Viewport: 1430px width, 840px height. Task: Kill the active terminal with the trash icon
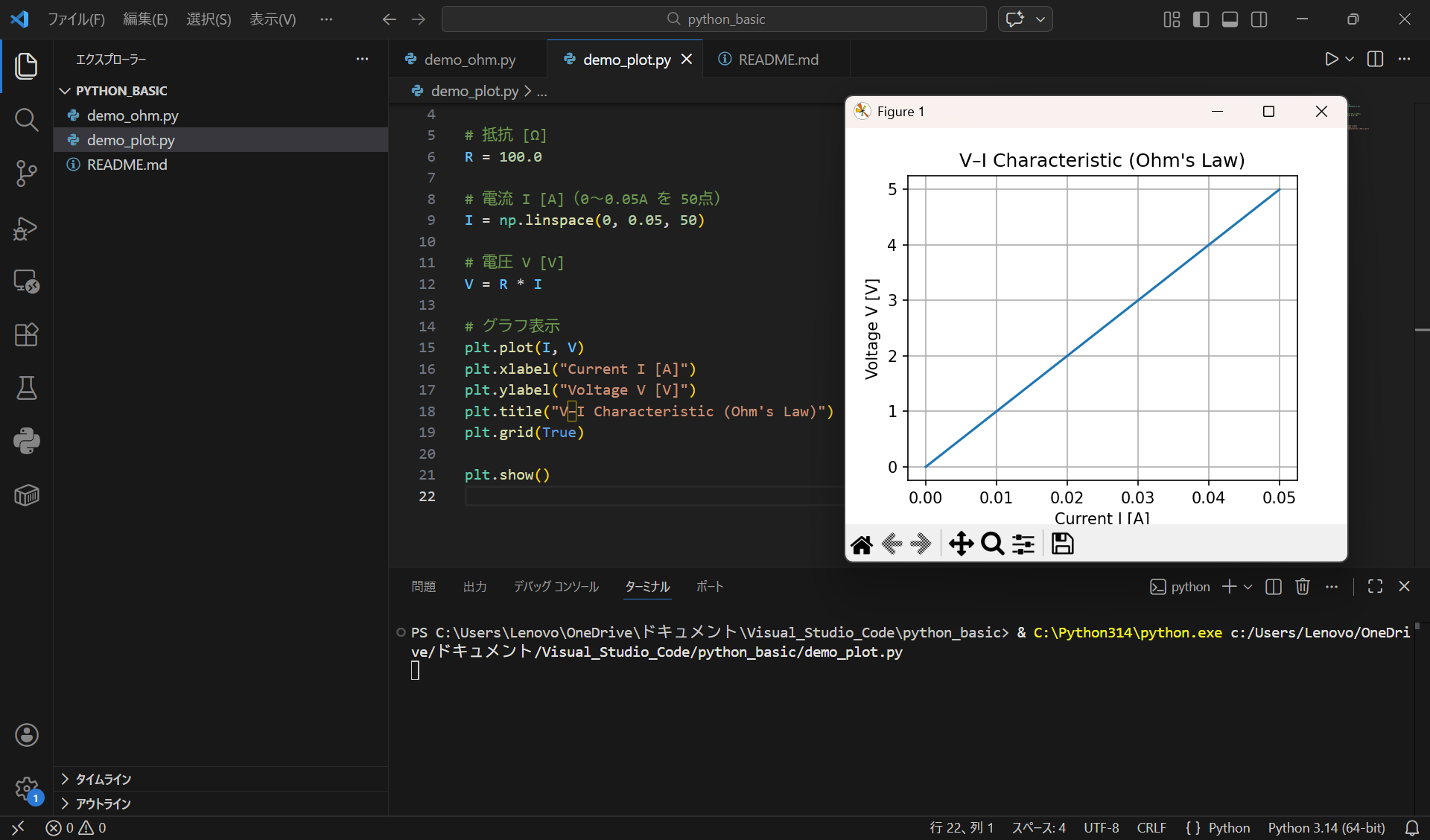pyautogui.click(x=1303, y=587)
